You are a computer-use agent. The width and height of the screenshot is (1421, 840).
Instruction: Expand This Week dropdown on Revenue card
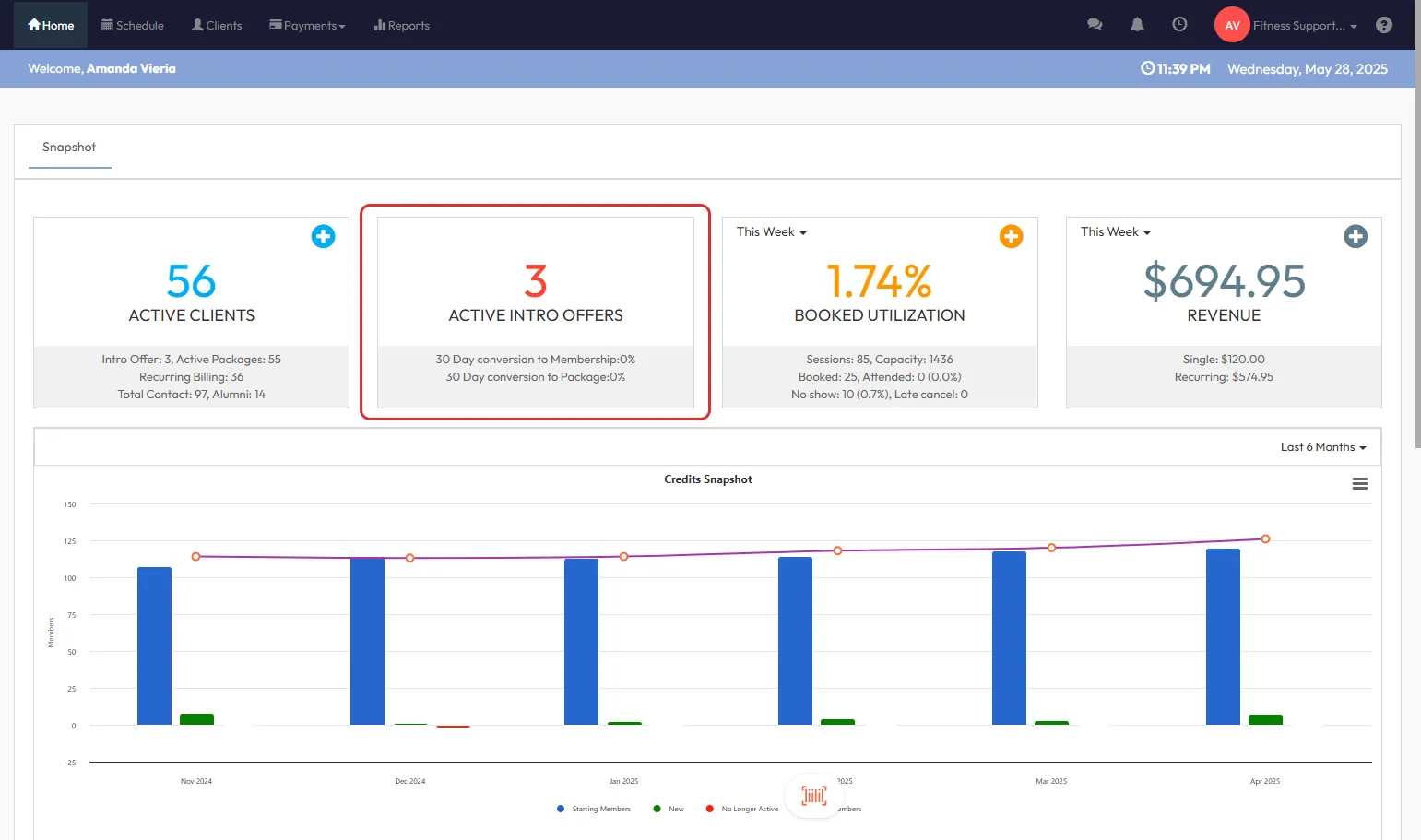click(1116, 232)
